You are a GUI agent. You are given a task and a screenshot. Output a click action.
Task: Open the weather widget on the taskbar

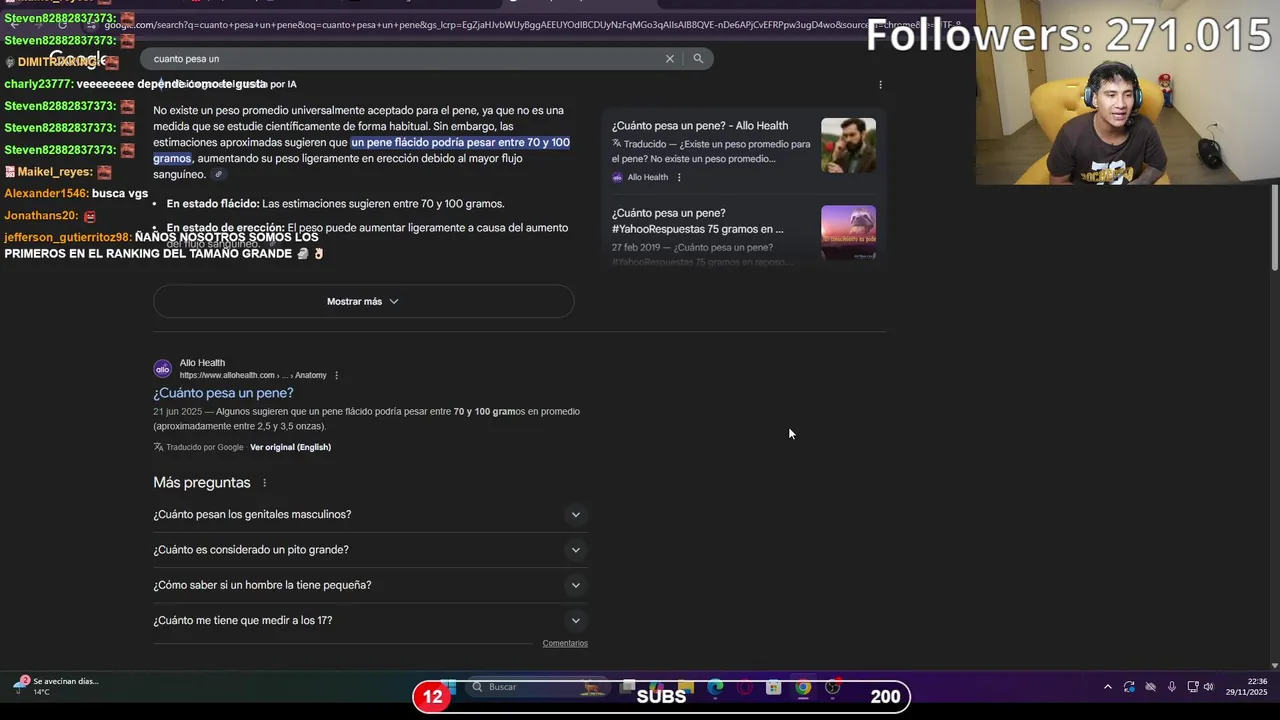point(55,686)
